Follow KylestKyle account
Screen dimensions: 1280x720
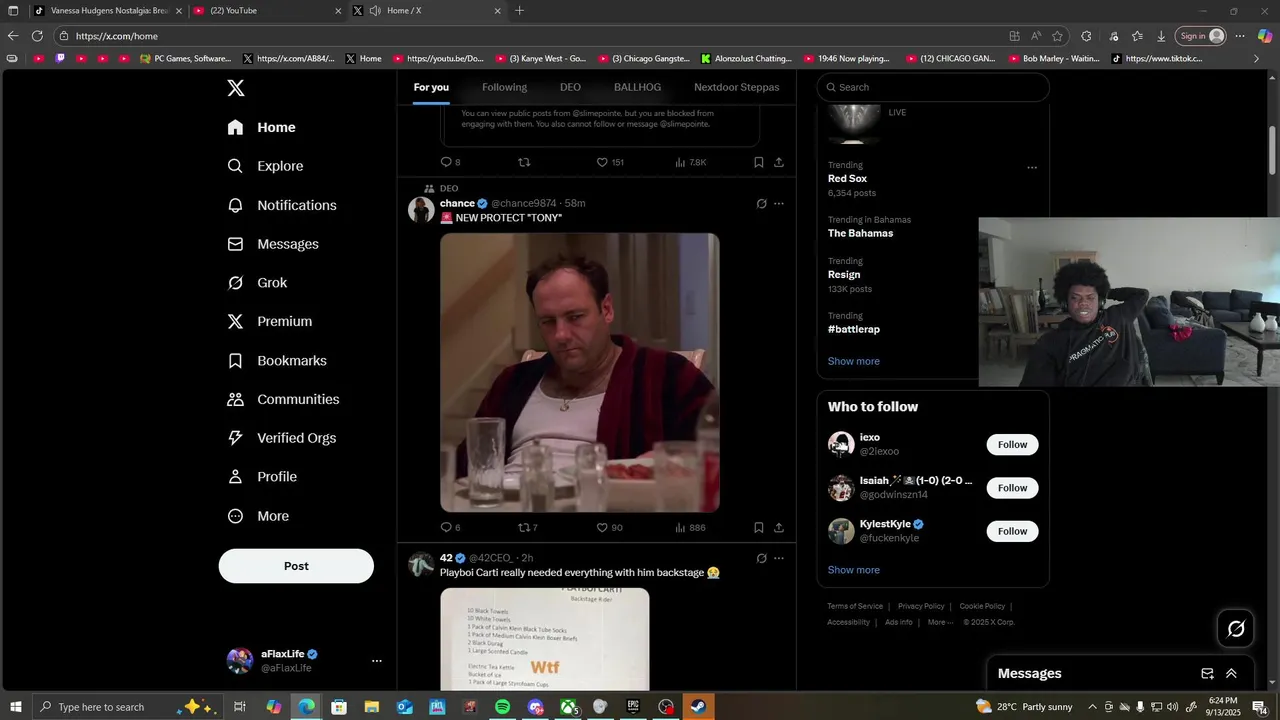pyautogui.click(x=1012, y=531)
